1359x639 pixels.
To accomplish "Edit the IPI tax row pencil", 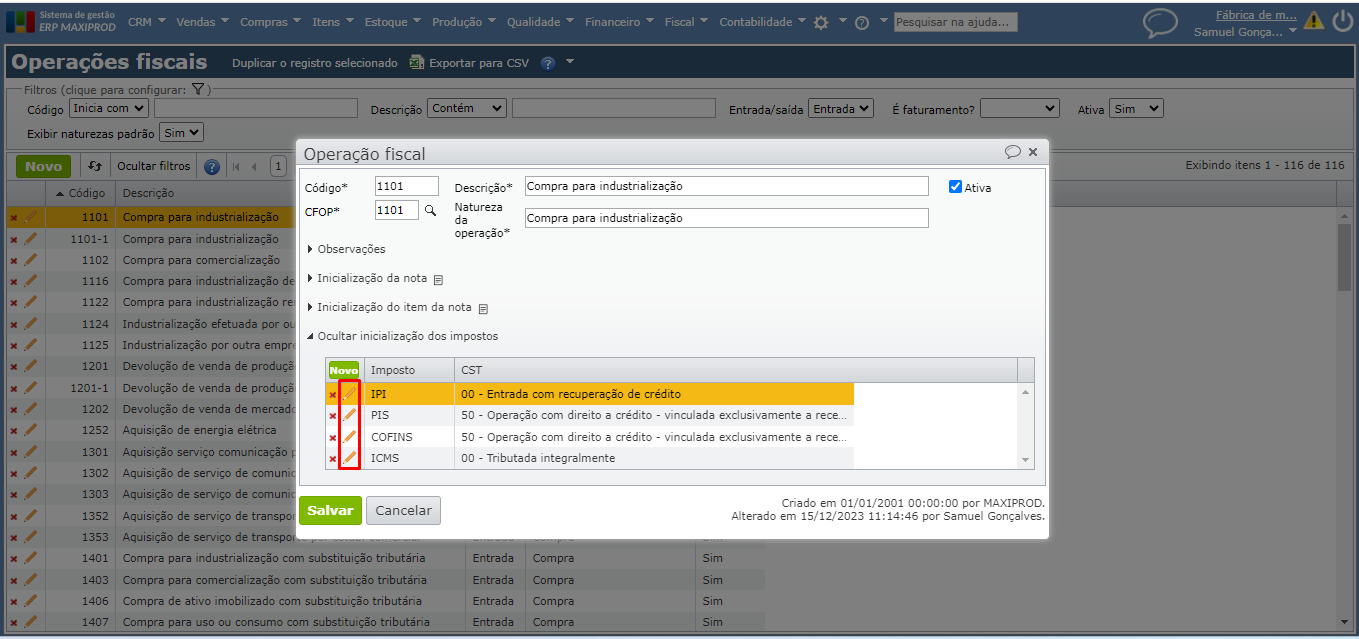I will 349,394.
